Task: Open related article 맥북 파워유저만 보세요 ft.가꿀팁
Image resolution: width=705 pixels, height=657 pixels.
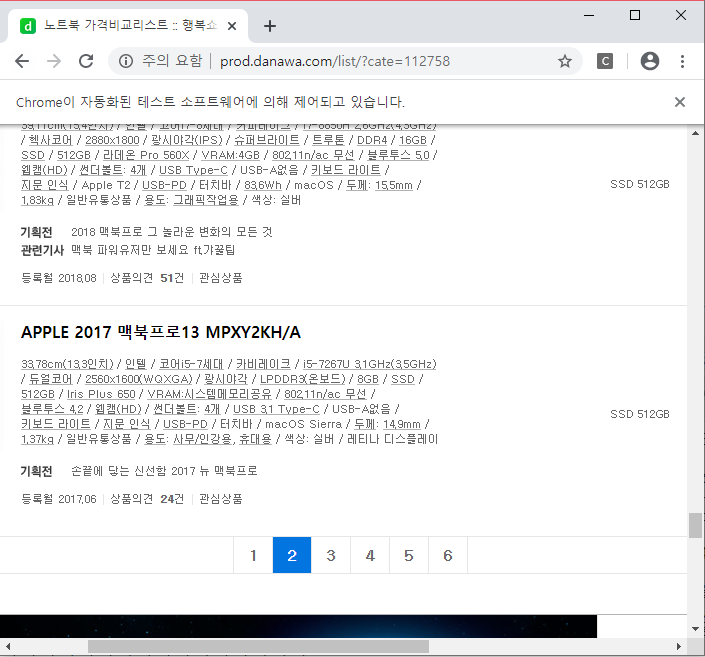Action: tap(153, 250)
